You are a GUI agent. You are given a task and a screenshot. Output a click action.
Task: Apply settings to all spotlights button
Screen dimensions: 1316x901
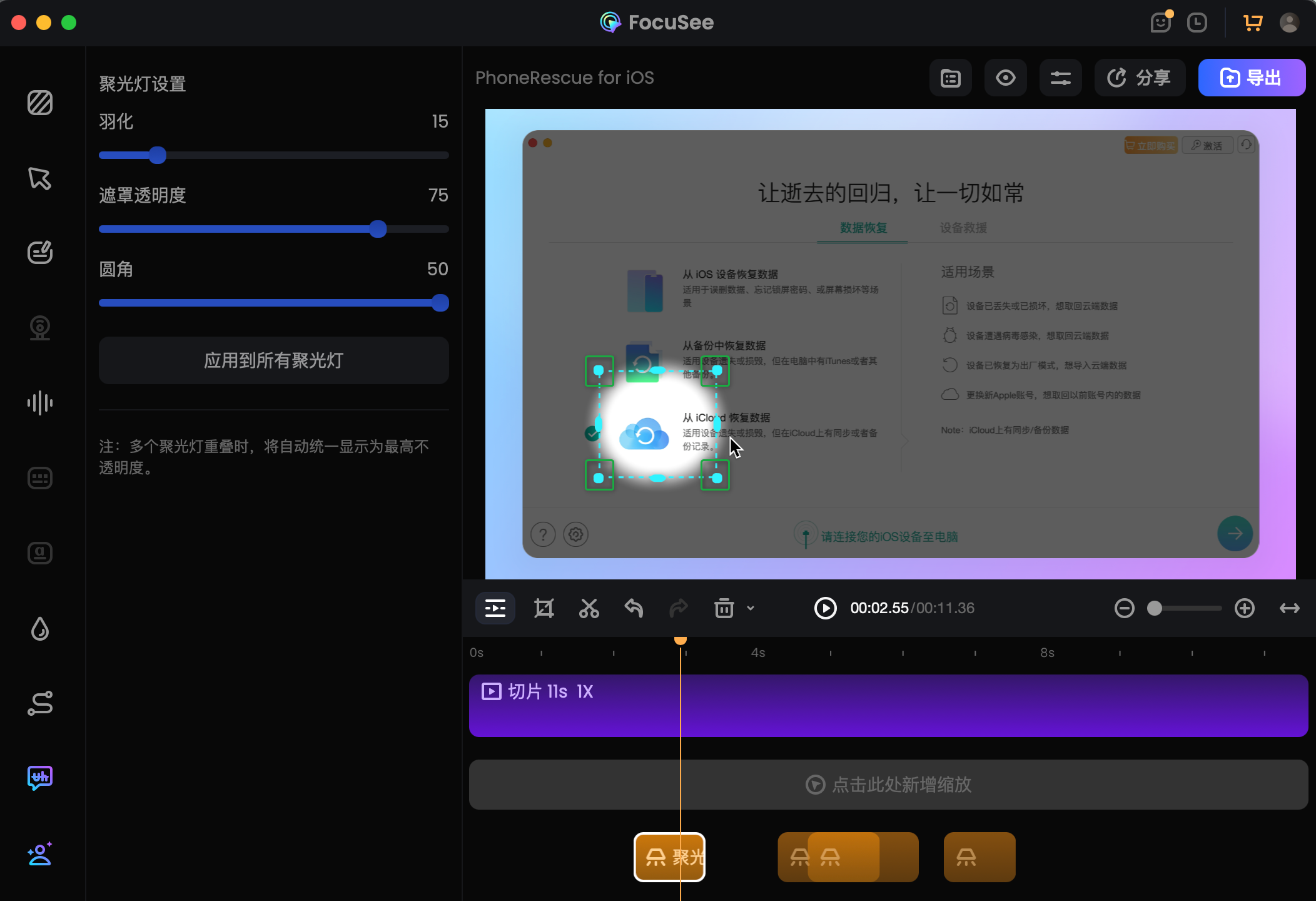coord(274,360)
